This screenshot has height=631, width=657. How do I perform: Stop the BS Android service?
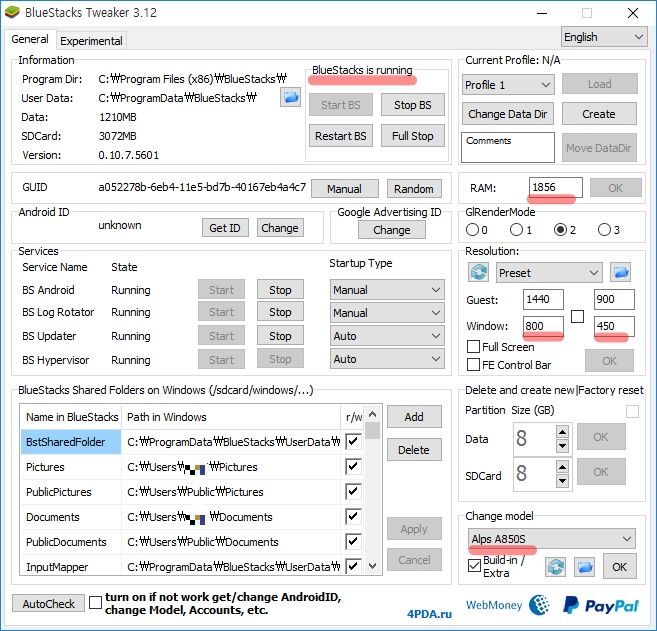click(280, 290)
